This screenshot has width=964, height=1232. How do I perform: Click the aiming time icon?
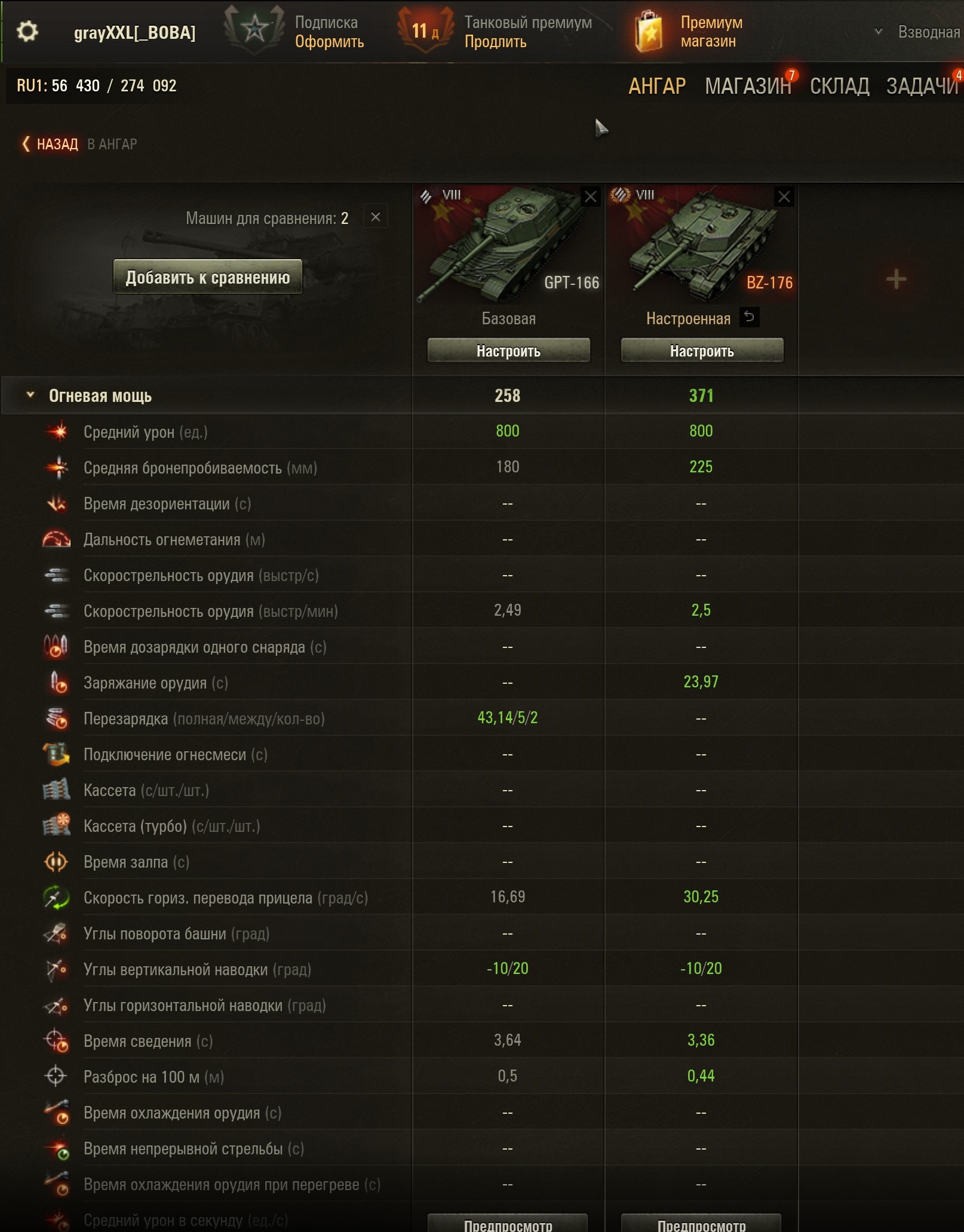(57, 1040)
